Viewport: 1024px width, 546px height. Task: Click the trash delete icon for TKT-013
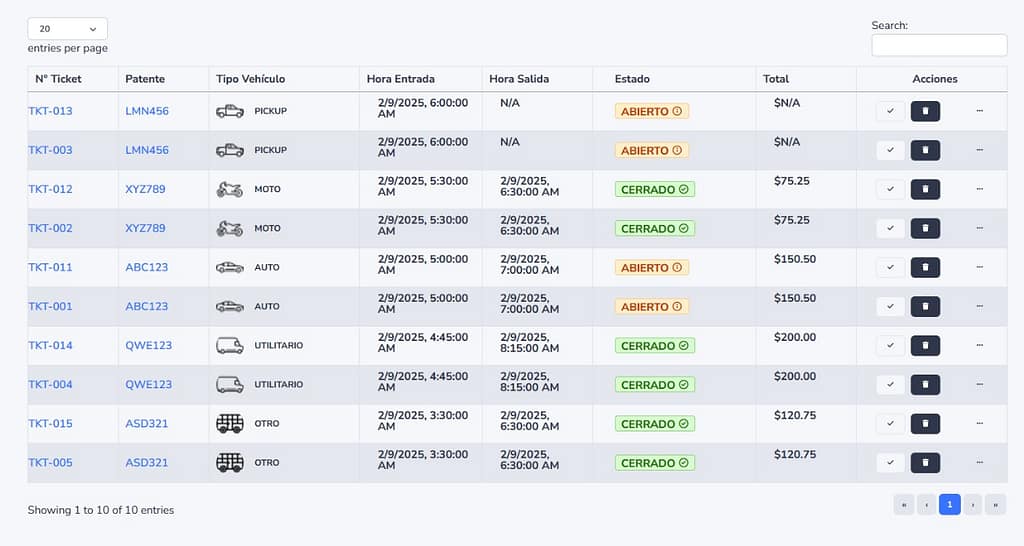point(925,111)
